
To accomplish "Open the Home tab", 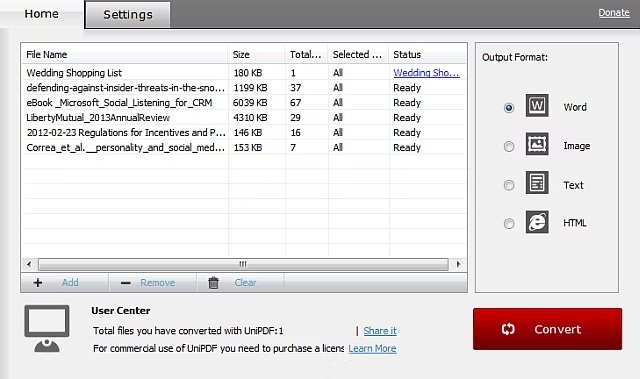I will point(42,14).
